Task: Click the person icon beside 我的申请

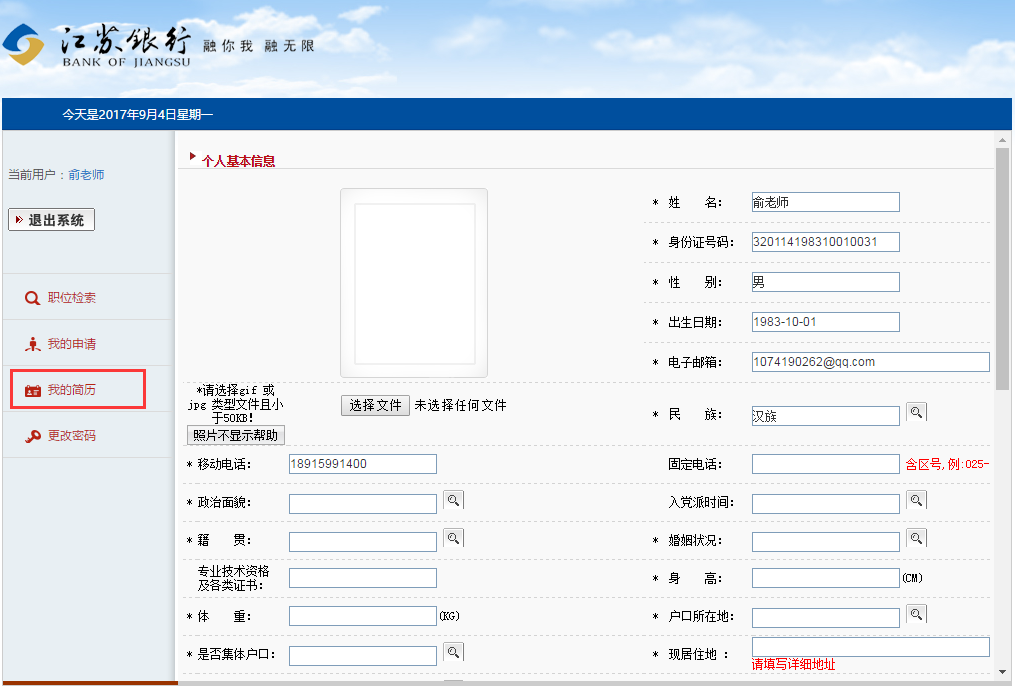Action: 32,344
